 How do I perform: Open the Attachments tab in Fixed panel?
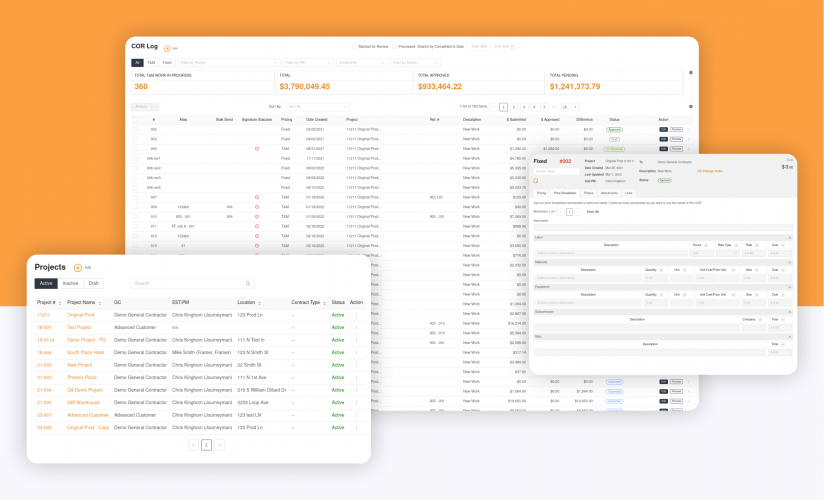(609, 193)
